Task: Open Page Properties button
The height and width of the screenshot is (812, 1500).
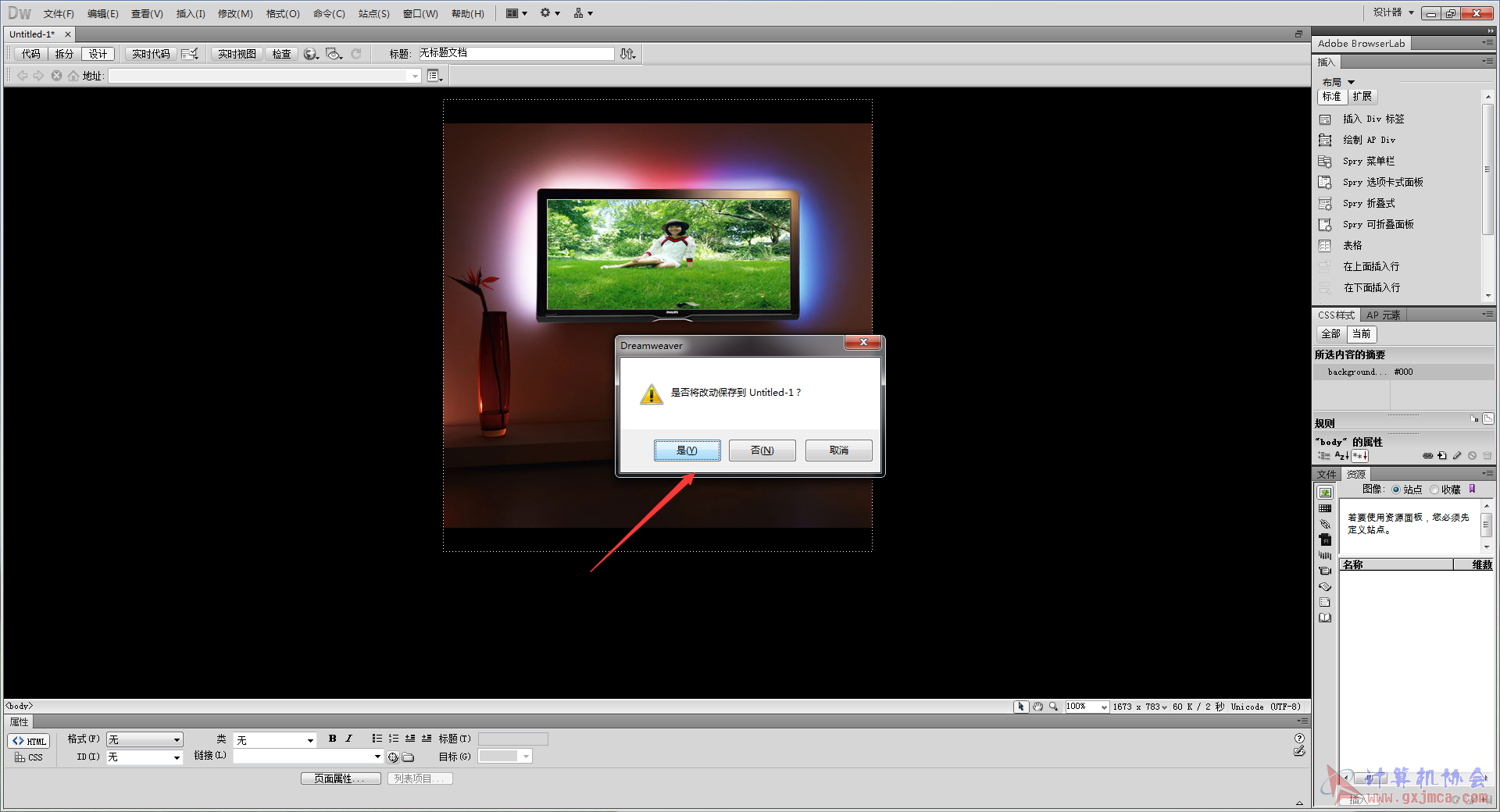Action: 341,778
